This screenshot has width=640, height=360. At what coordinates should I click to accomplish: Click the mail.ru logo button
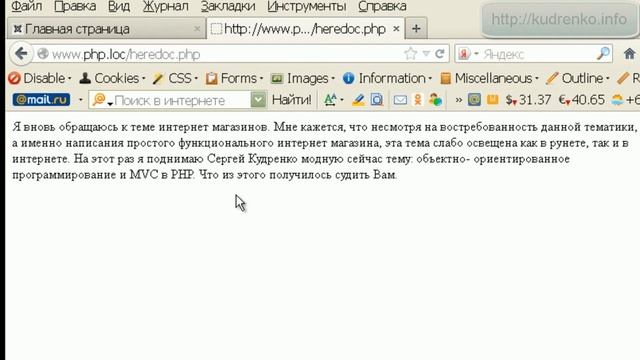click(x=41, y=100)
